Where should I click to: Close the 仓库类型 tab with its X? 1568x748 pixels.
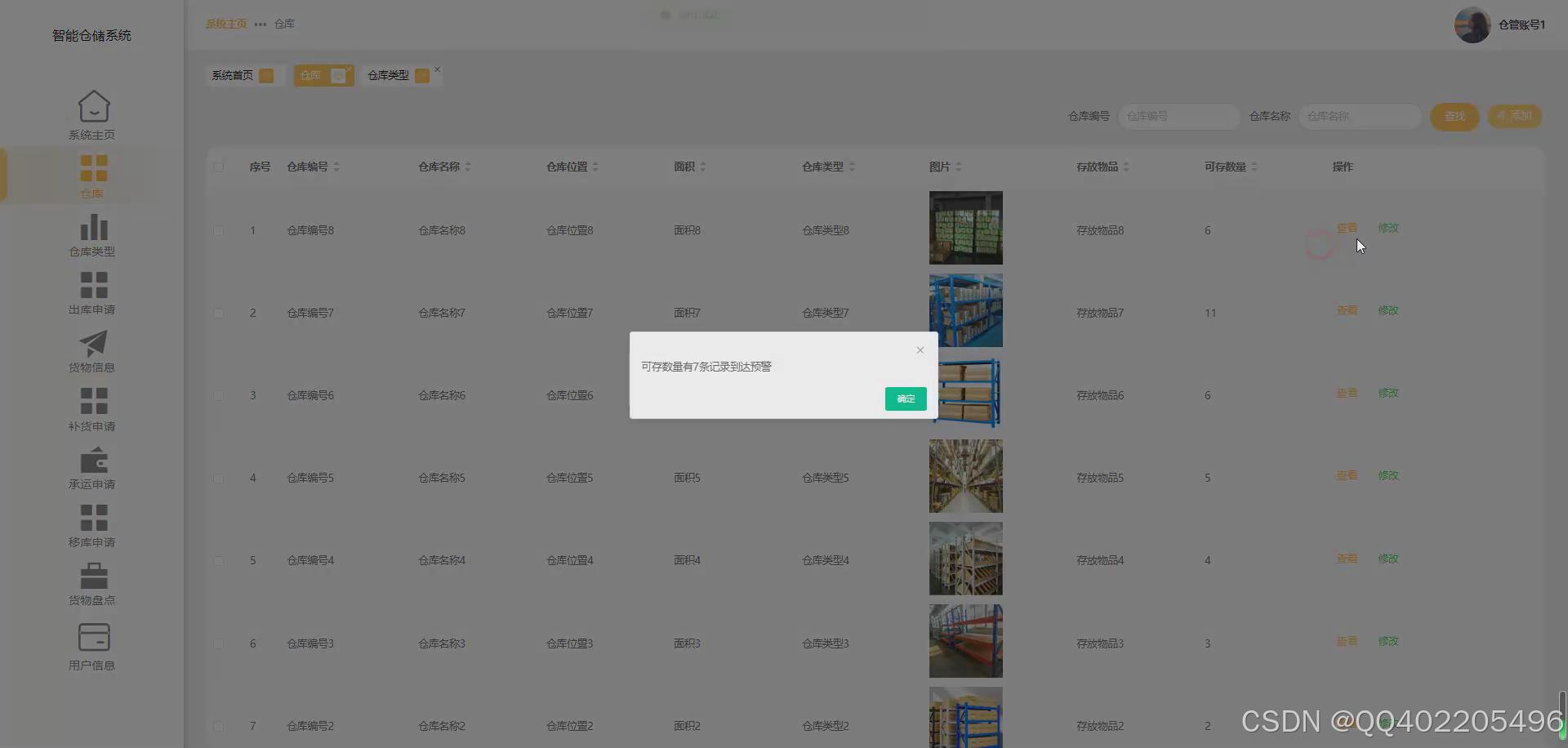click(438, 69)
